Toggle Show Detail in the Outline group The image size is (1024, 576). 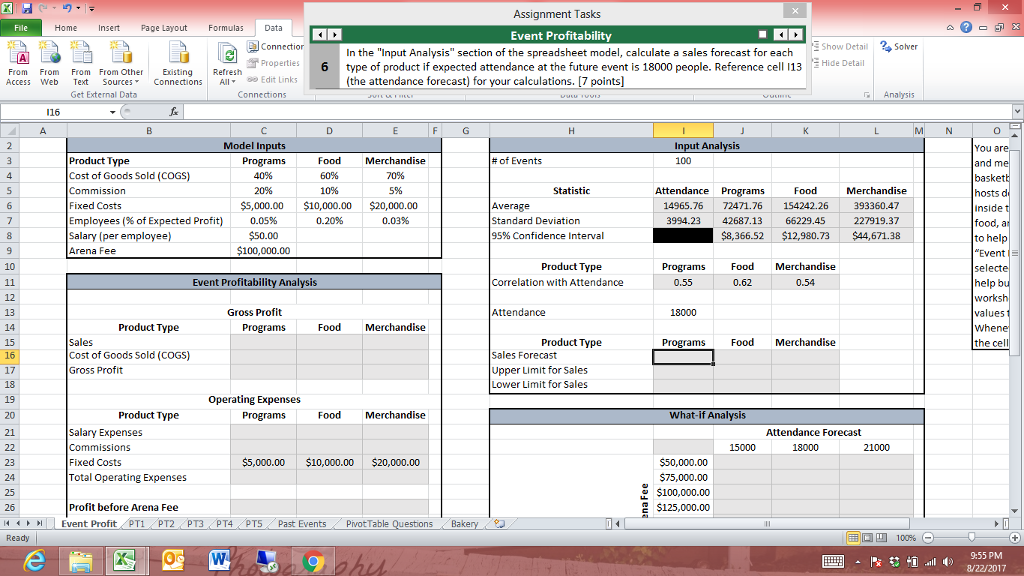tap(844, 46)
